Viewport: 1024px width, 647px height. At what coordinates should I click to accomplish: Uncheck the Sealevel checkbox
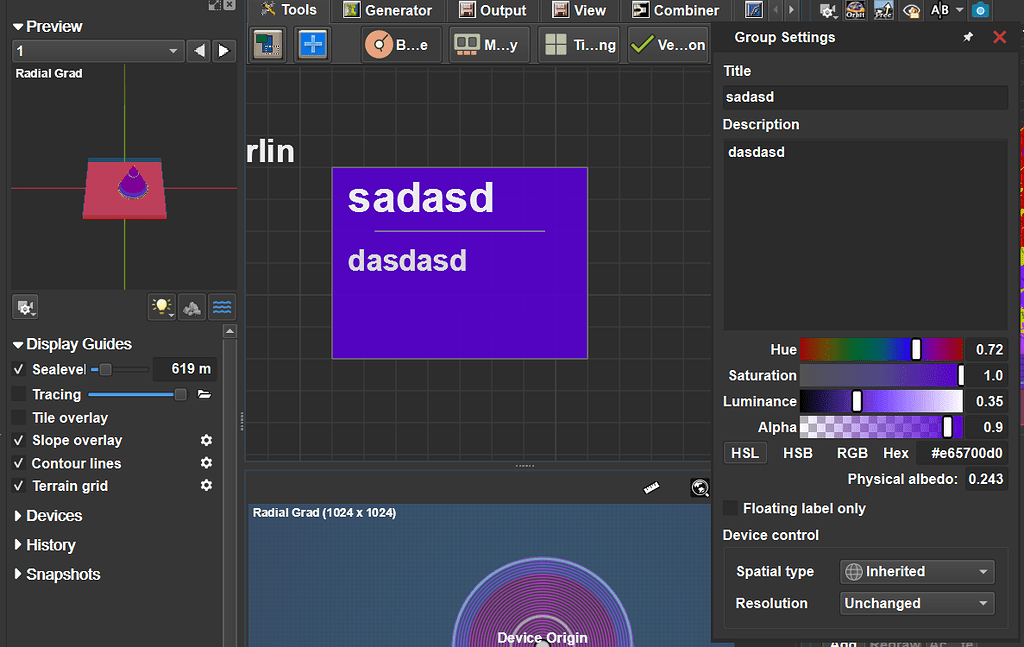point(19,369)
